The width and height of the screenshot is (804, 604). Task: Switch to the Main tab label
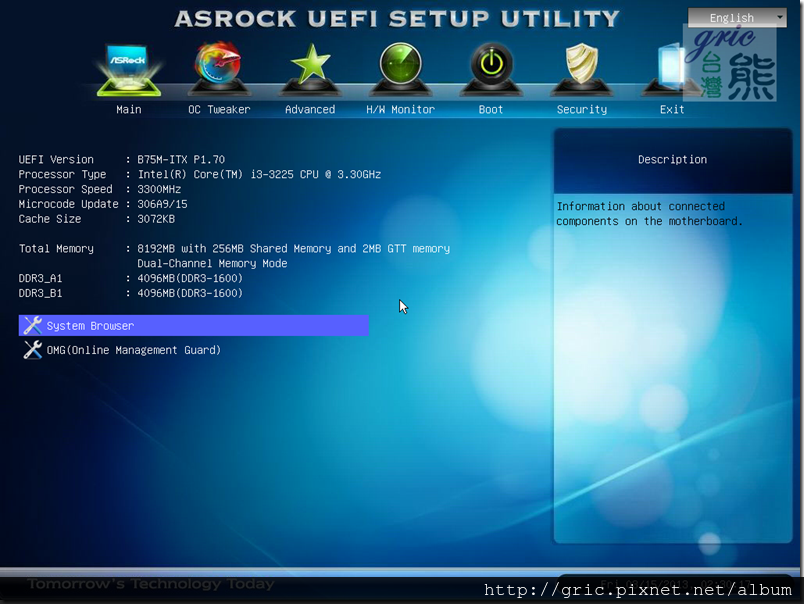click(129, 109)
